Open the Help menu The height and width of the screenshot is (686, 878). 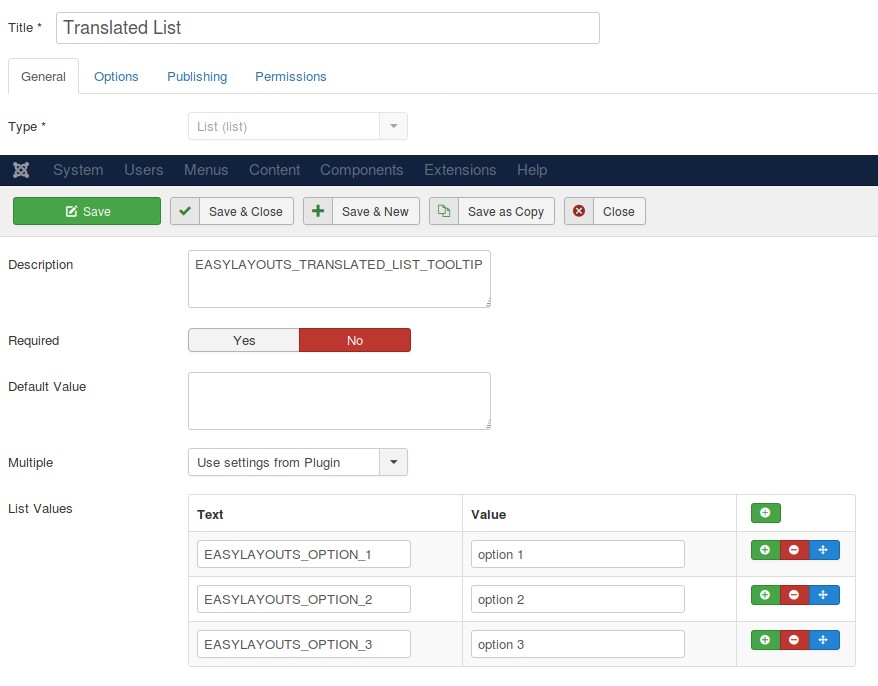532,170
